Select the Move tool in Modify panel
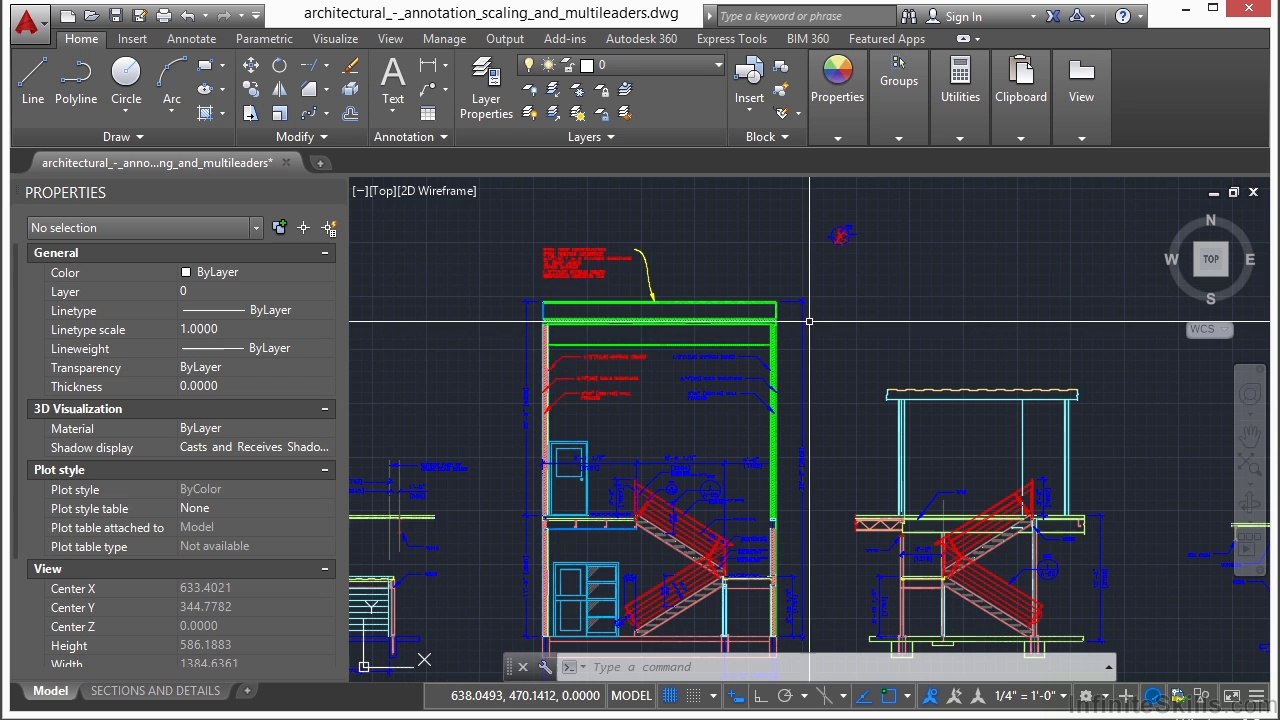This screenshot has height=720, width=1280. click(251, 65)
